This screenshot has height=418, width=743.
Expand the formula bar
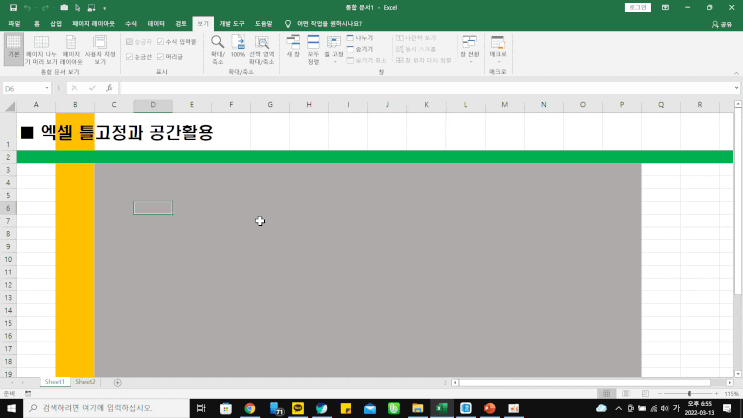pos(736,88)
